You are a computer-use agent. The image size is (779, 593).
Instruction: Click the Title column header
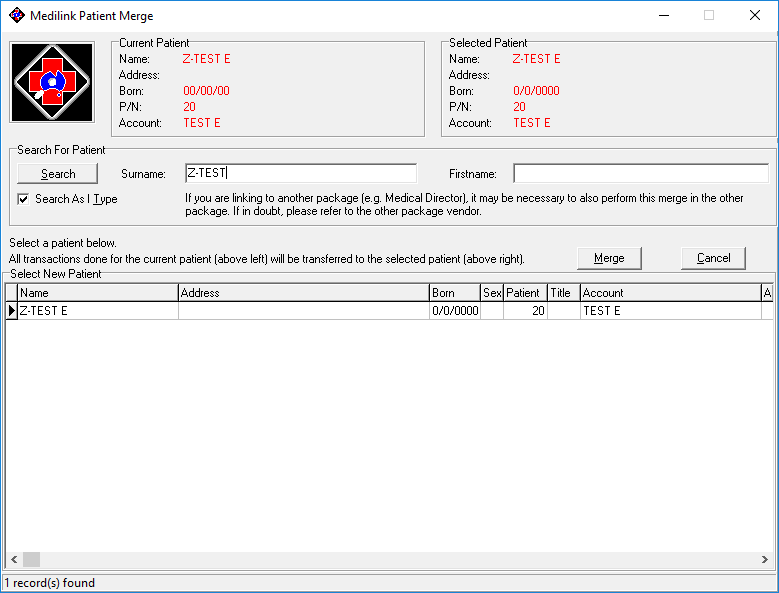coord(564,293)
